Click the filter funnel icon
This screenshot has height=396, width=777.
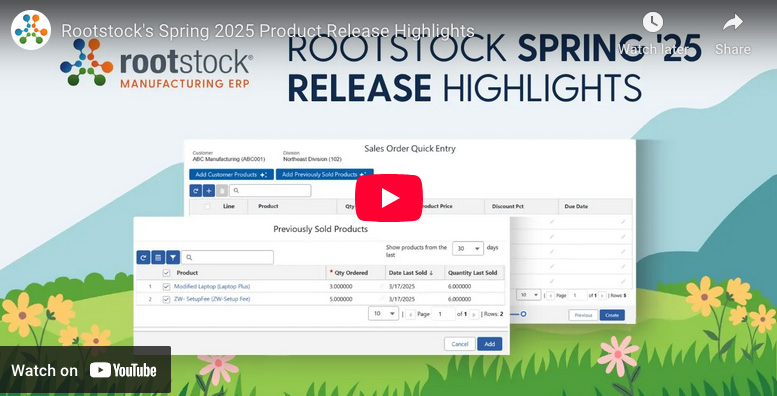tap(172, 257)
